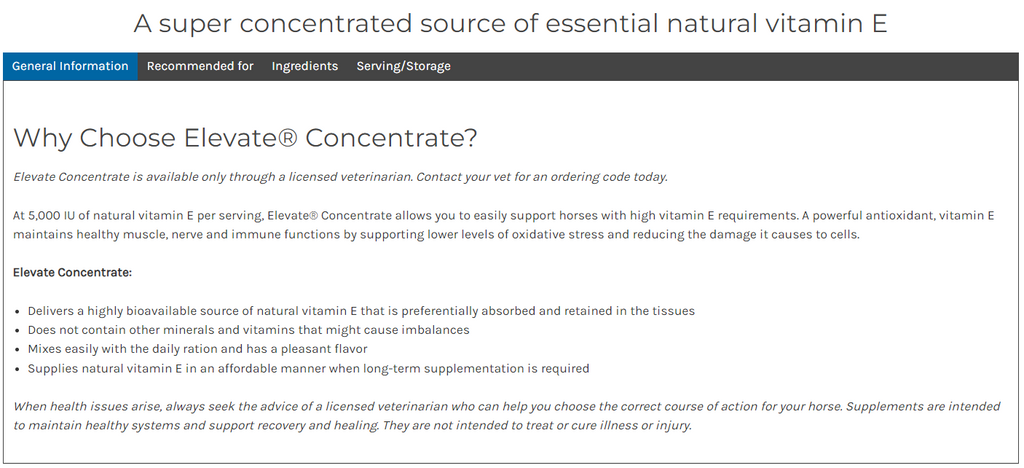Click the Contact your vet for ordering code sentence
This screenshot has height=468, width=1024.
coord(542,177)
